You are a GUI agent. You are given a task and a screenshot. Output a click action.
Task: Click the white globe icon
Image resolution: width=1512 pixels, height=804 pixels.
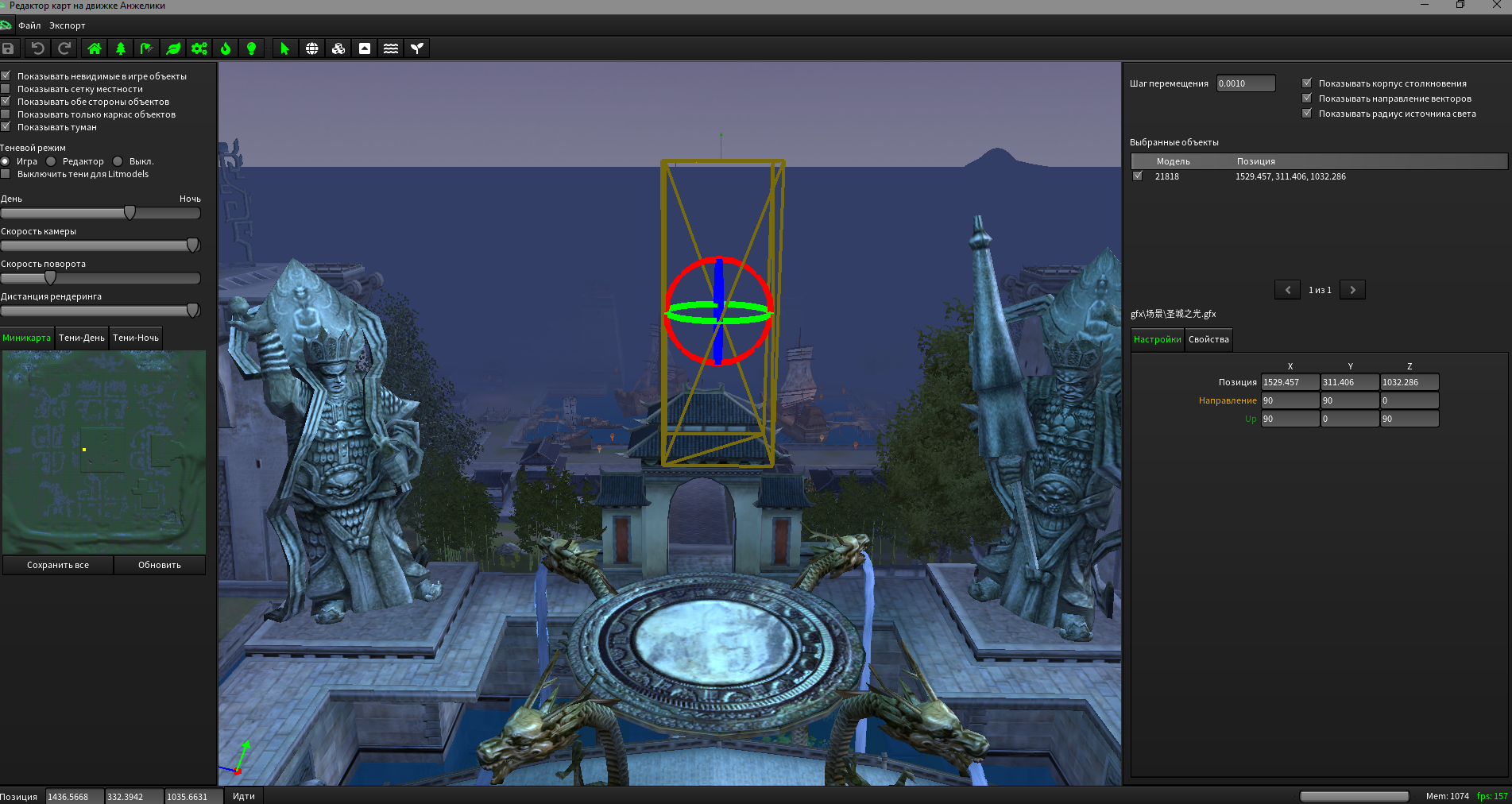click(x=312, y=48)
